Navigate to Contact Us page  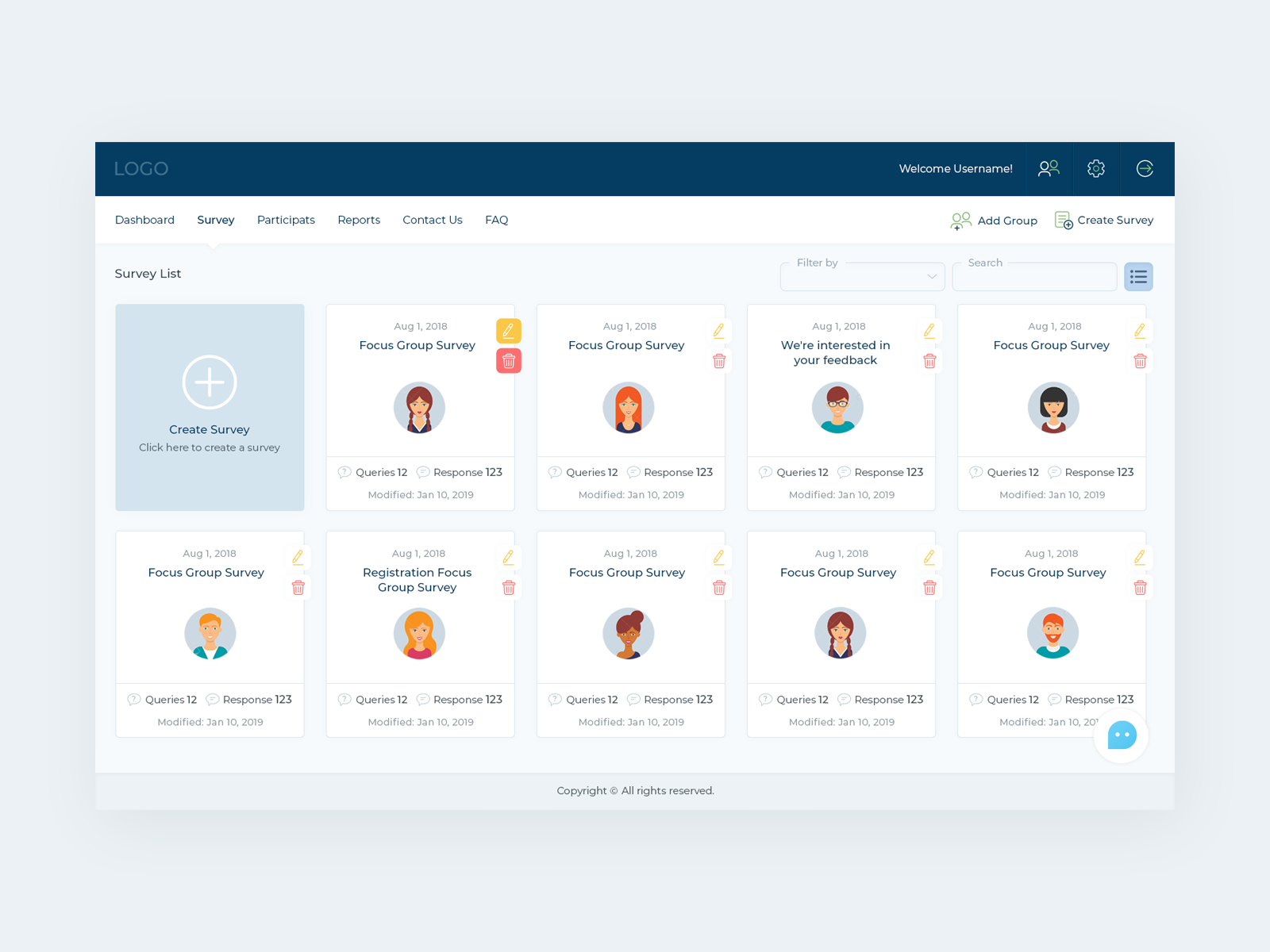pyautogui.click(x=432, y=220)
